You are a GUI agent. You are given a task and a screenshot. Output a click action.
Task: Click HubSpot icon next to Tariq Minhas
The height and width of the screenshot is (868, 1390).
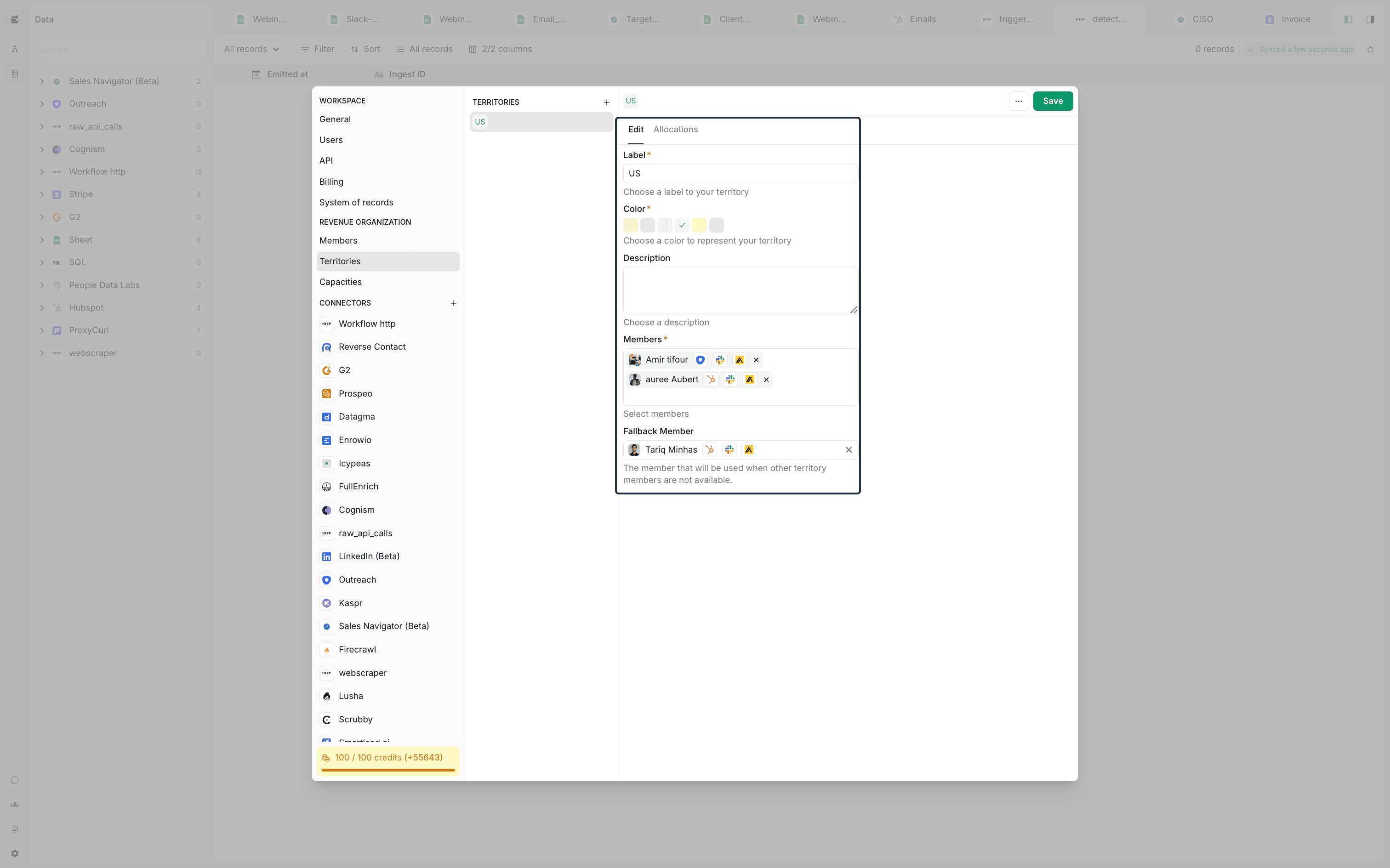[x=710, y=449]
